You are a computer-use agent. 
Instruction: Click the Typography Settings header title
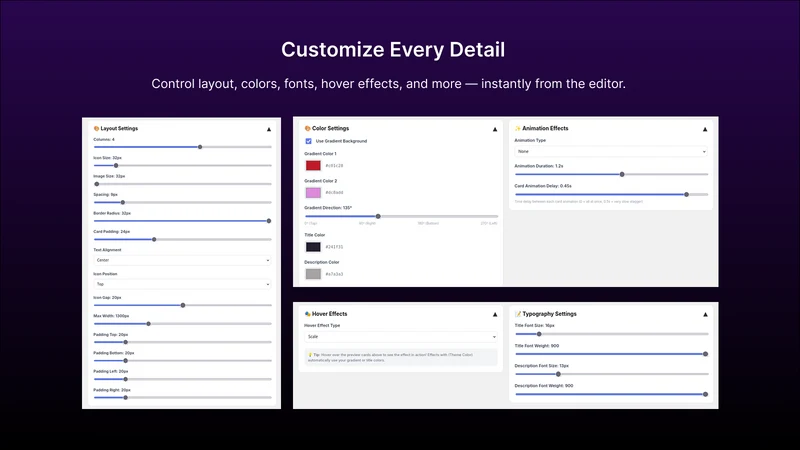click(549, 314)
